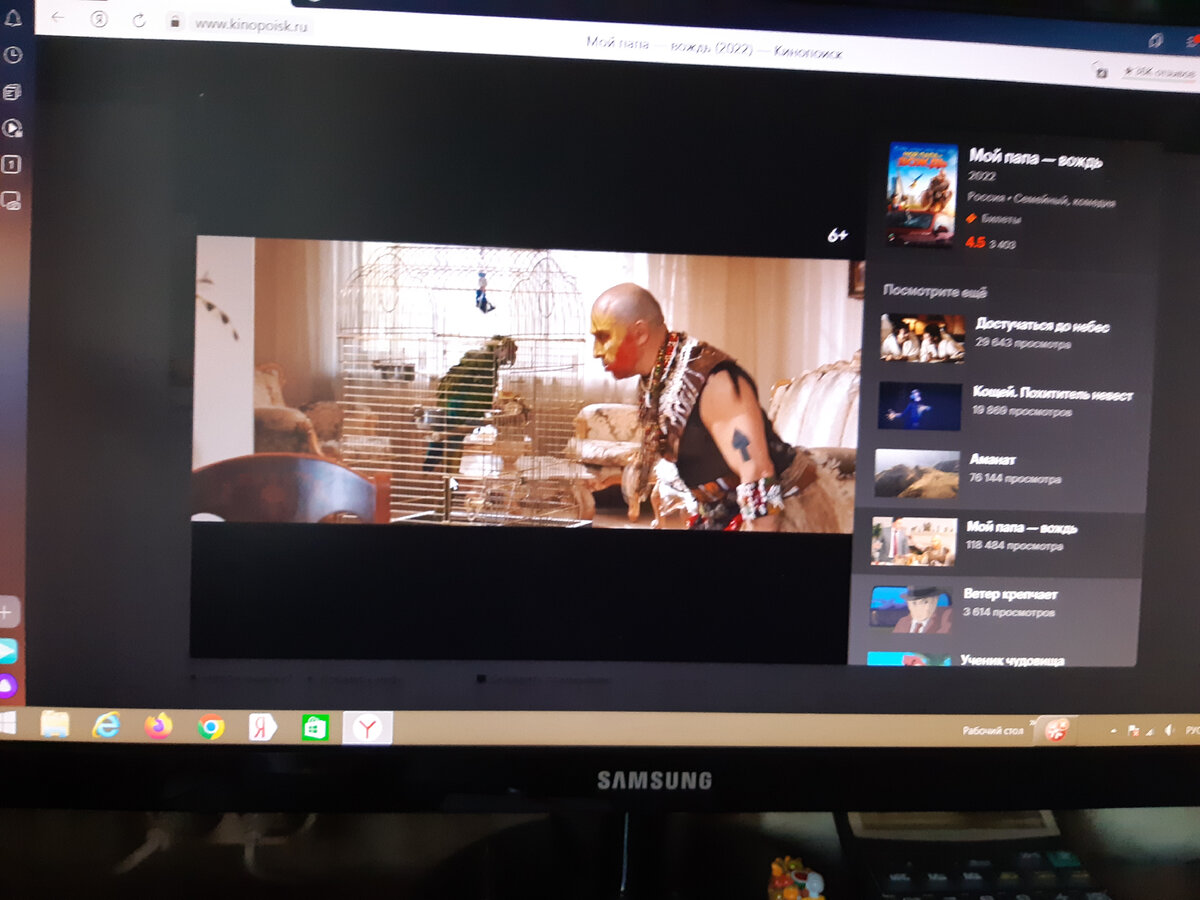Play 'Кощей. Похититель невест' trailer
1200x900 pixels.
point(1053,394)
